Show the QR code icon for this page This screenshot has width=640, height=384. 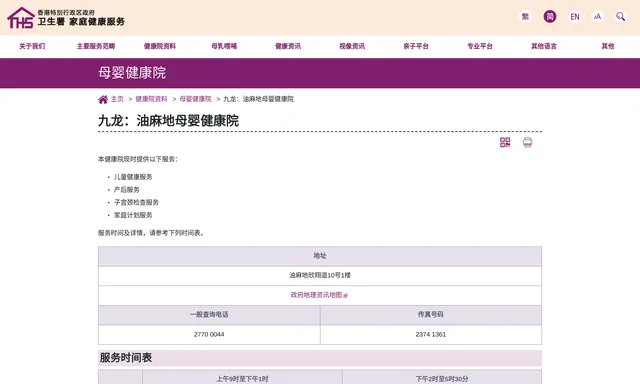point(505,142)
